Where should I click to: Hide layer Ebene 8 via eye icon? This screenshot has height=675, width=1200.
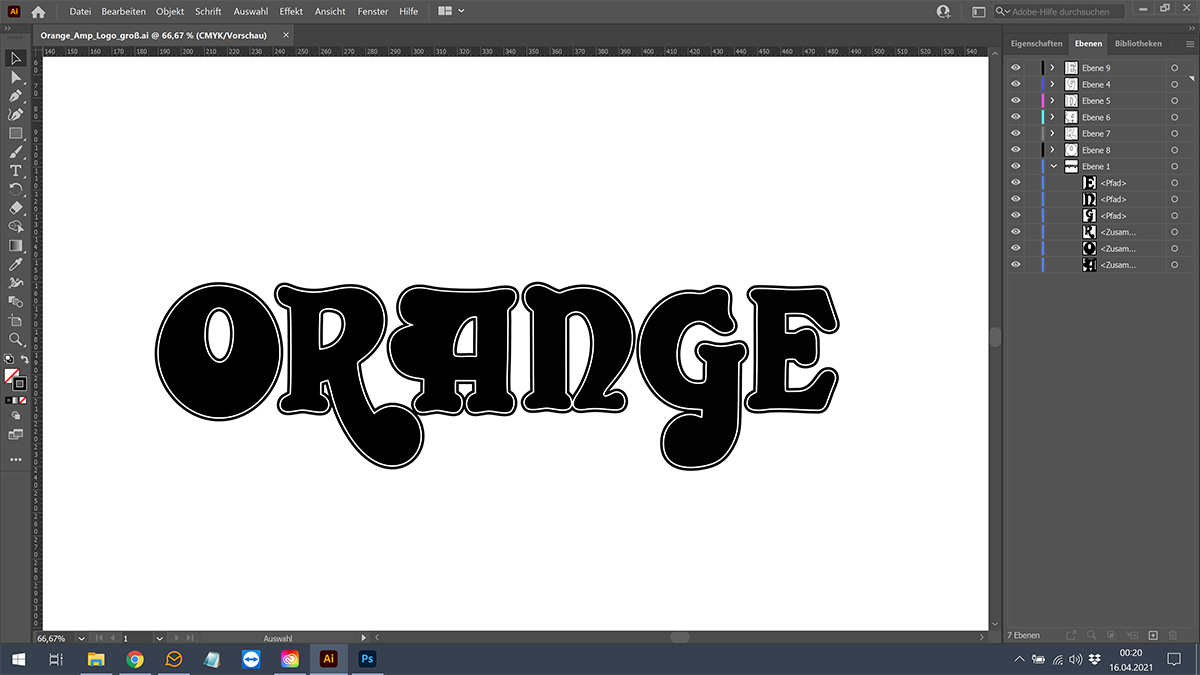tap(1016, 150)
